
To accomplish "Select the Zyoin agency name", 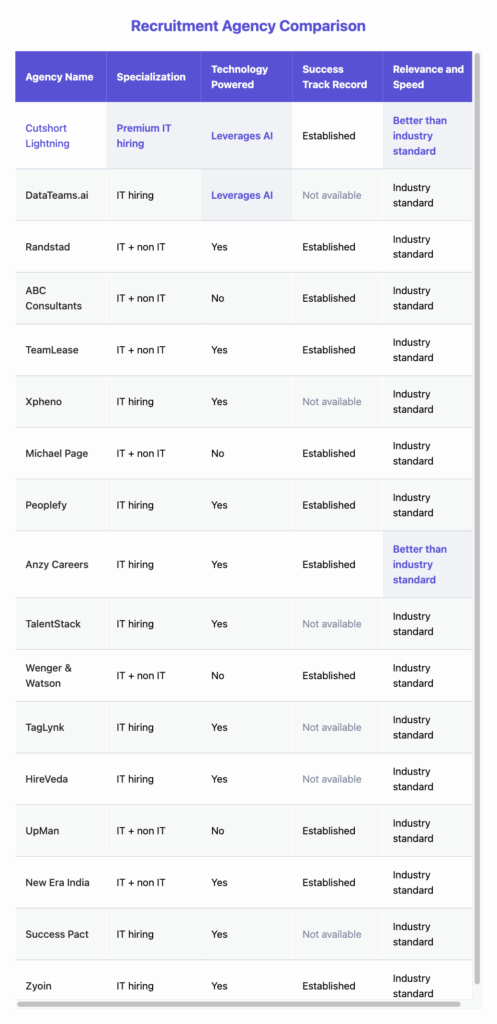I will coord(39,986).
